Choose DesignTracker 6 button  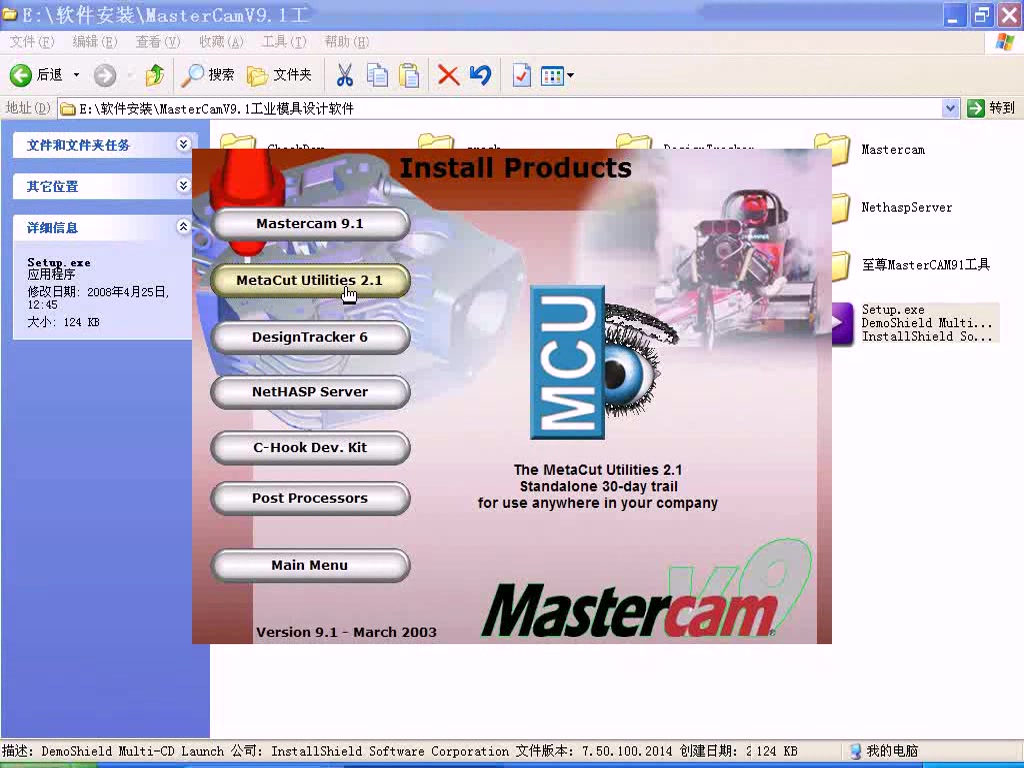(310, 337)
